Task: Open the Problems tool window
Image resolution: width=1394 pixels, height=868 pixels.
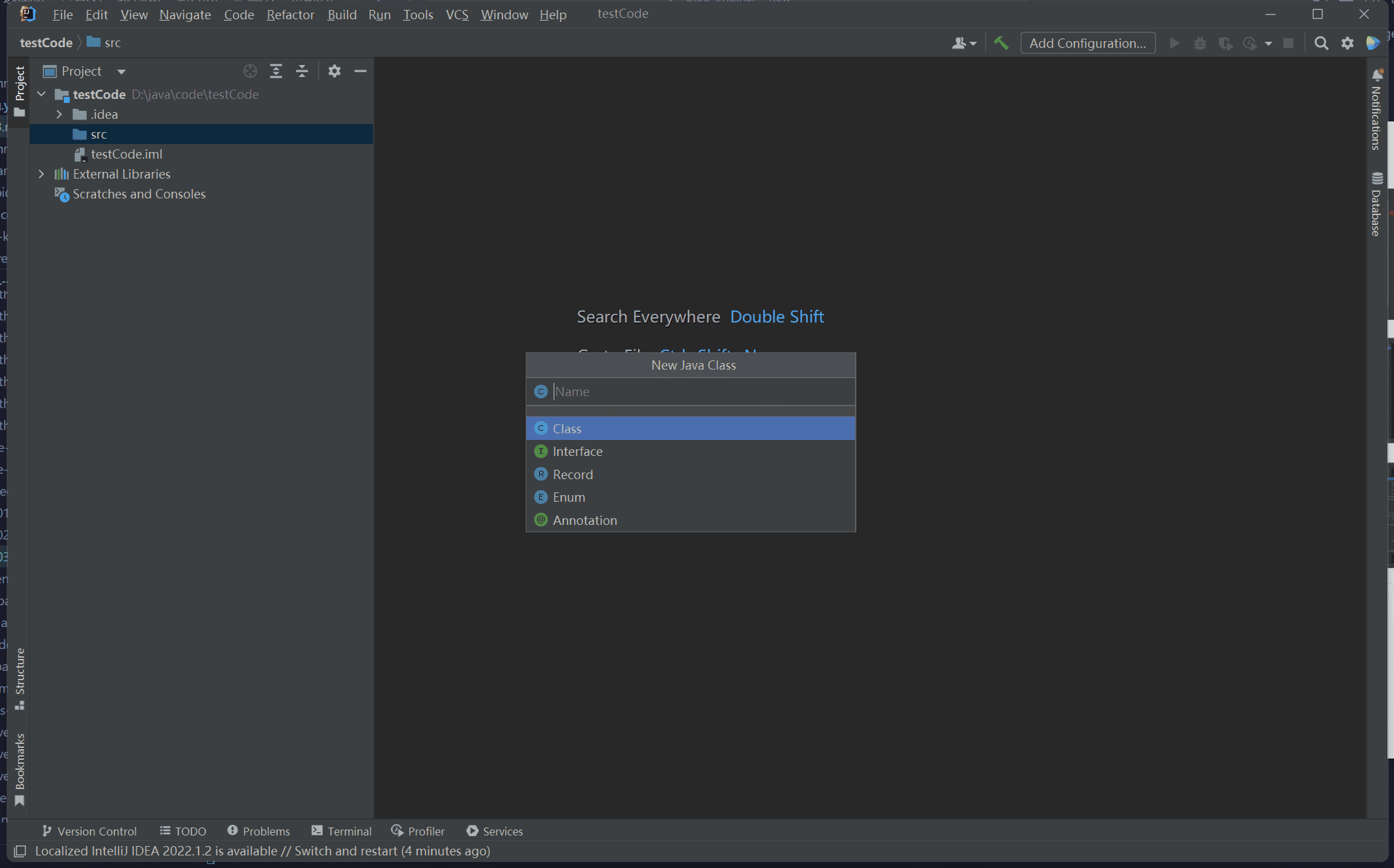Action: [x=258, y=831]
